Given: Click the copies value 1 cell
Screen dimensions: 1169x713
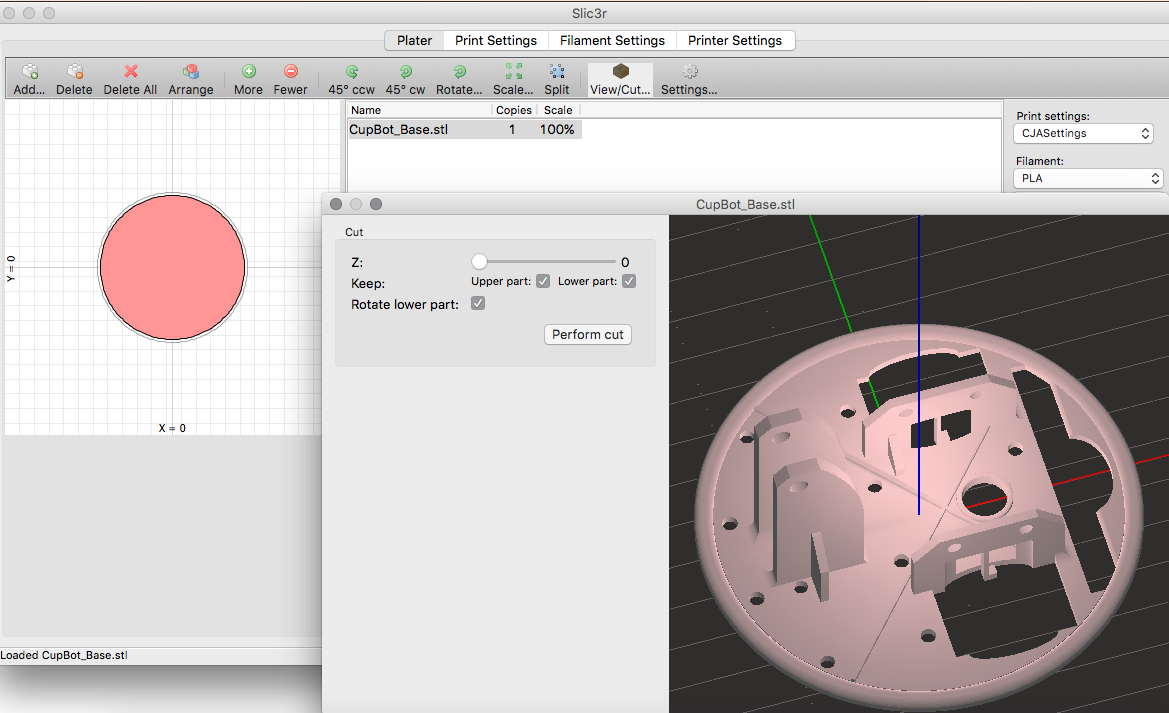Looking at the screenshot, I should click(512, 130).
